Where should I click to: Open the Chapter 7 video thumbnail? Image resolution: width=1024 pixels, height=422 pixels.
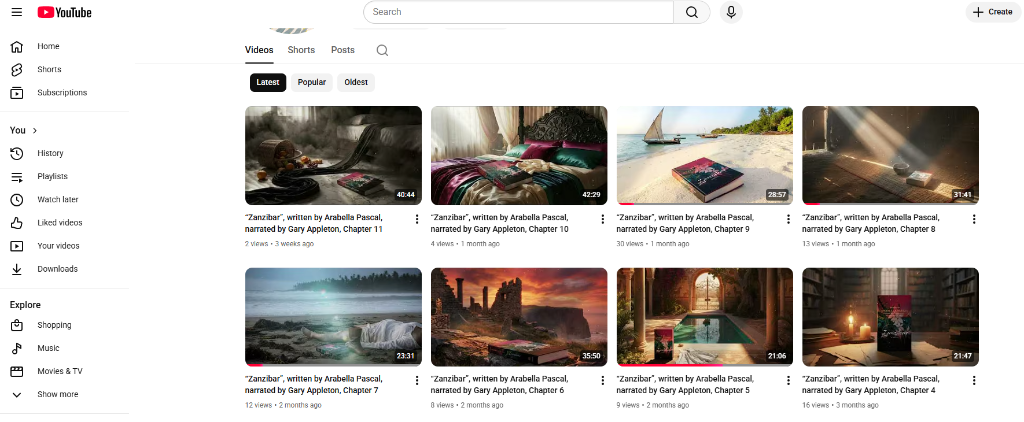pyautogui.click(x=333, y=317)
